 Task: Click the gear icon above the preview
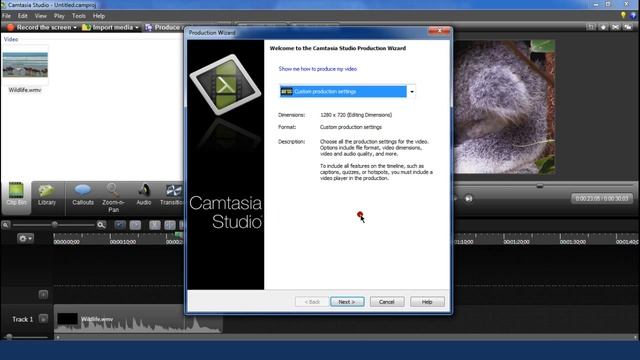pos(603,27)
